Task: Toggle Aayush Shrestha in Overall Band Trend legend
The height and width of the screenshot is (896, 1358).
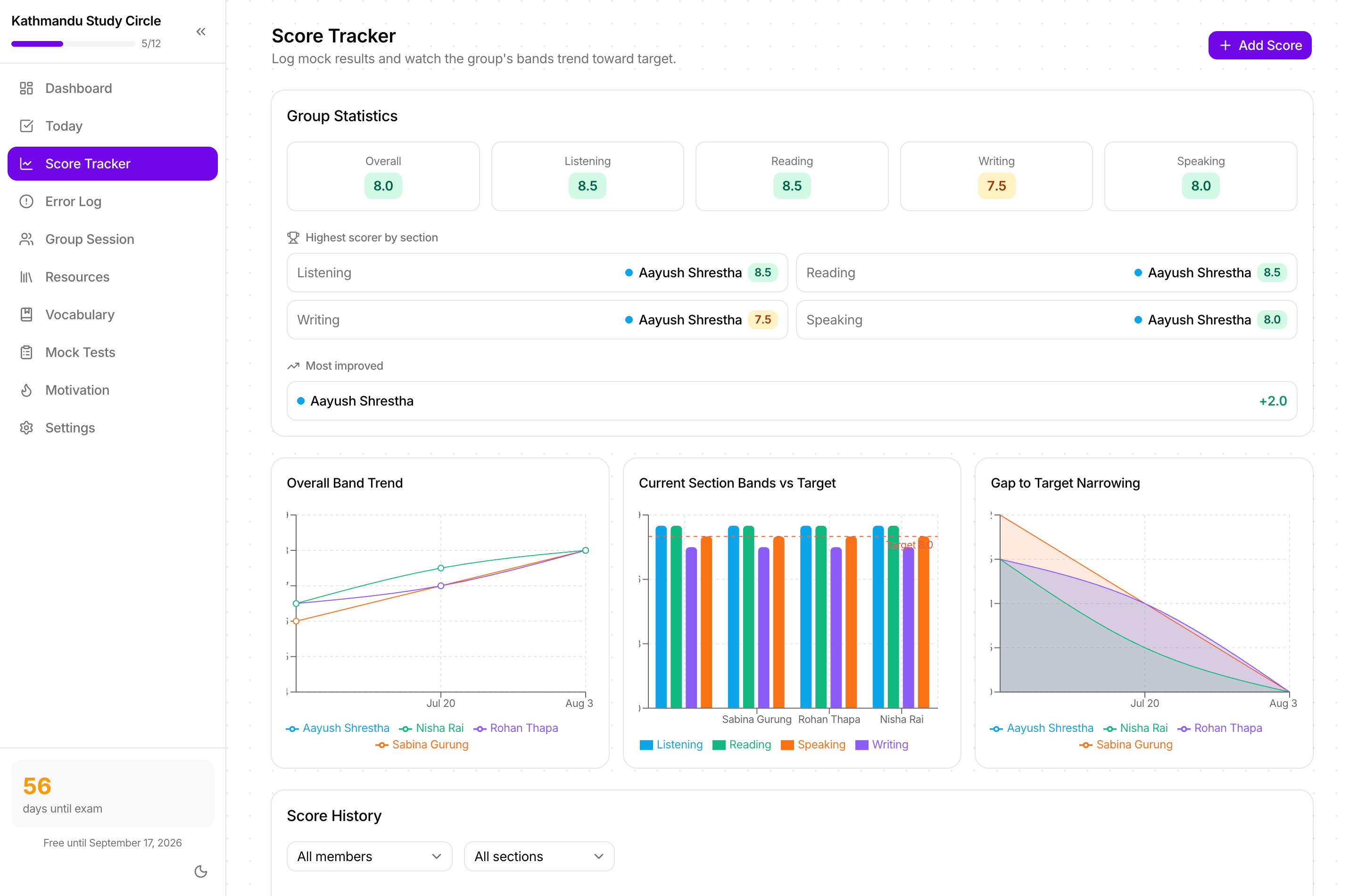Action: (338, 728)
